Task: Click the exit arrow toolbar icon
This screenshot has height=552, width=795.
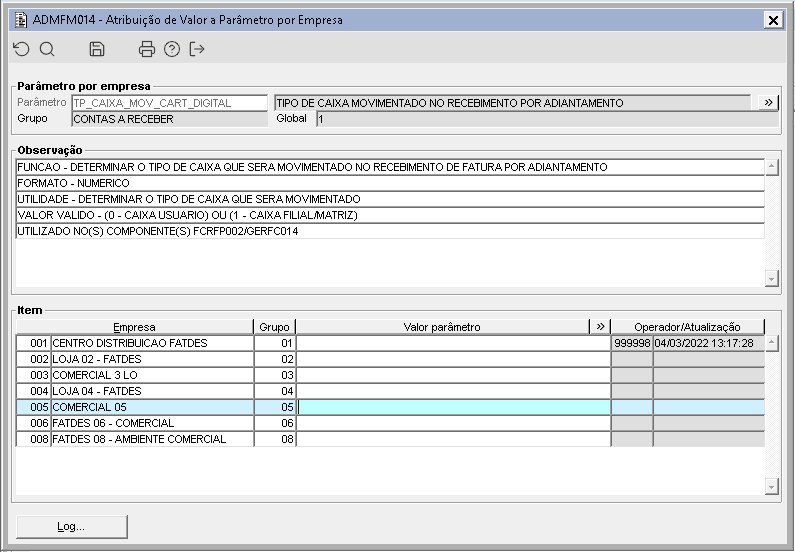Action: [x=197, y=49]
